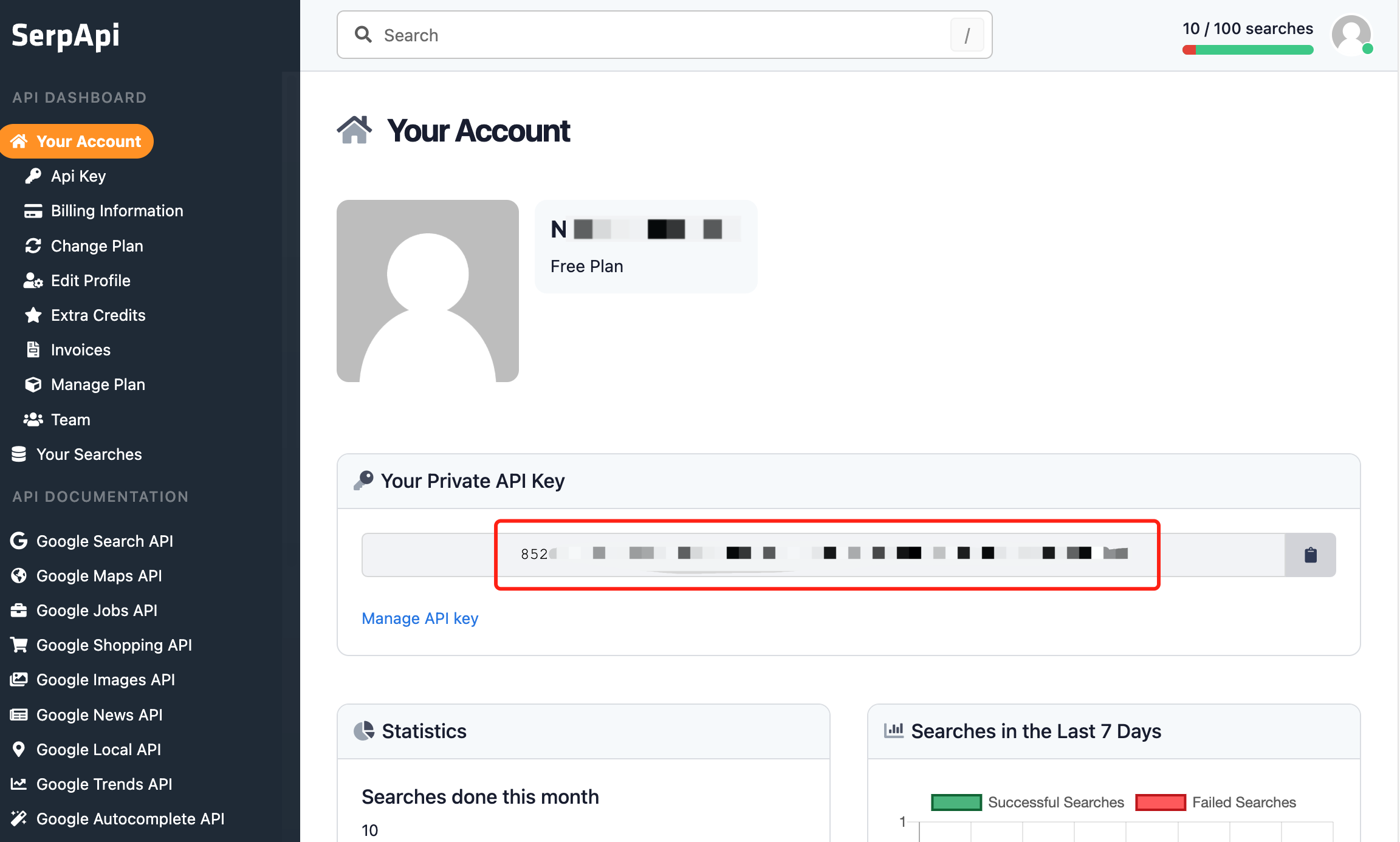The width and height of the screenshot is (1400, 842).
Task: Copy API key with the clipboard icon
Action: pos(1310,555)
